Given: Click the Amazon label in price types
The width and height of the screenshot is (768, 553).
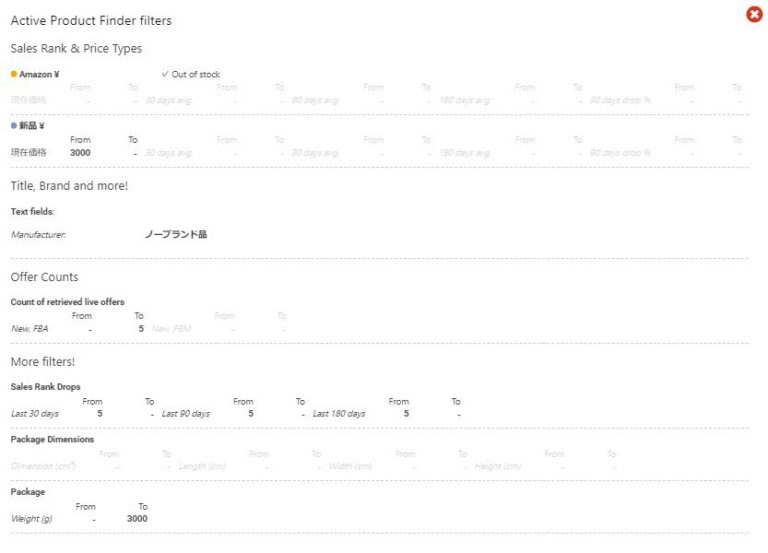Looking at the screenshot, I should pyautogui.click(x=39, y=74).
